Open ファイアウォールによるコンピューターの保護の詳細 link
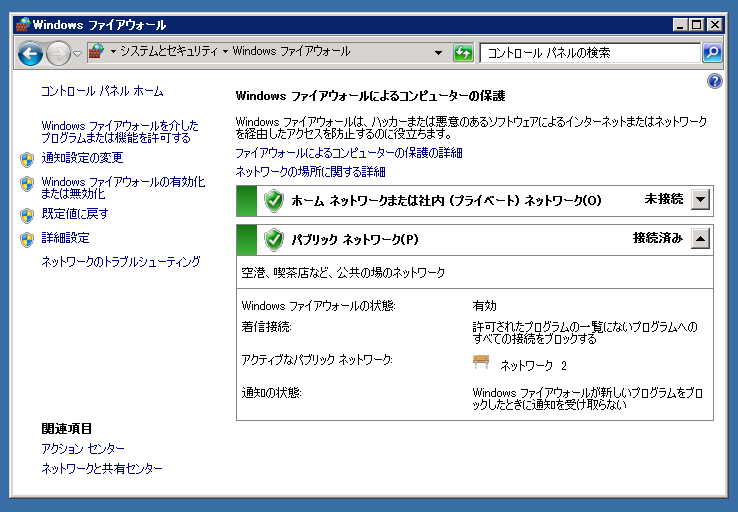 pyautogui.click(x=349, y=153)
